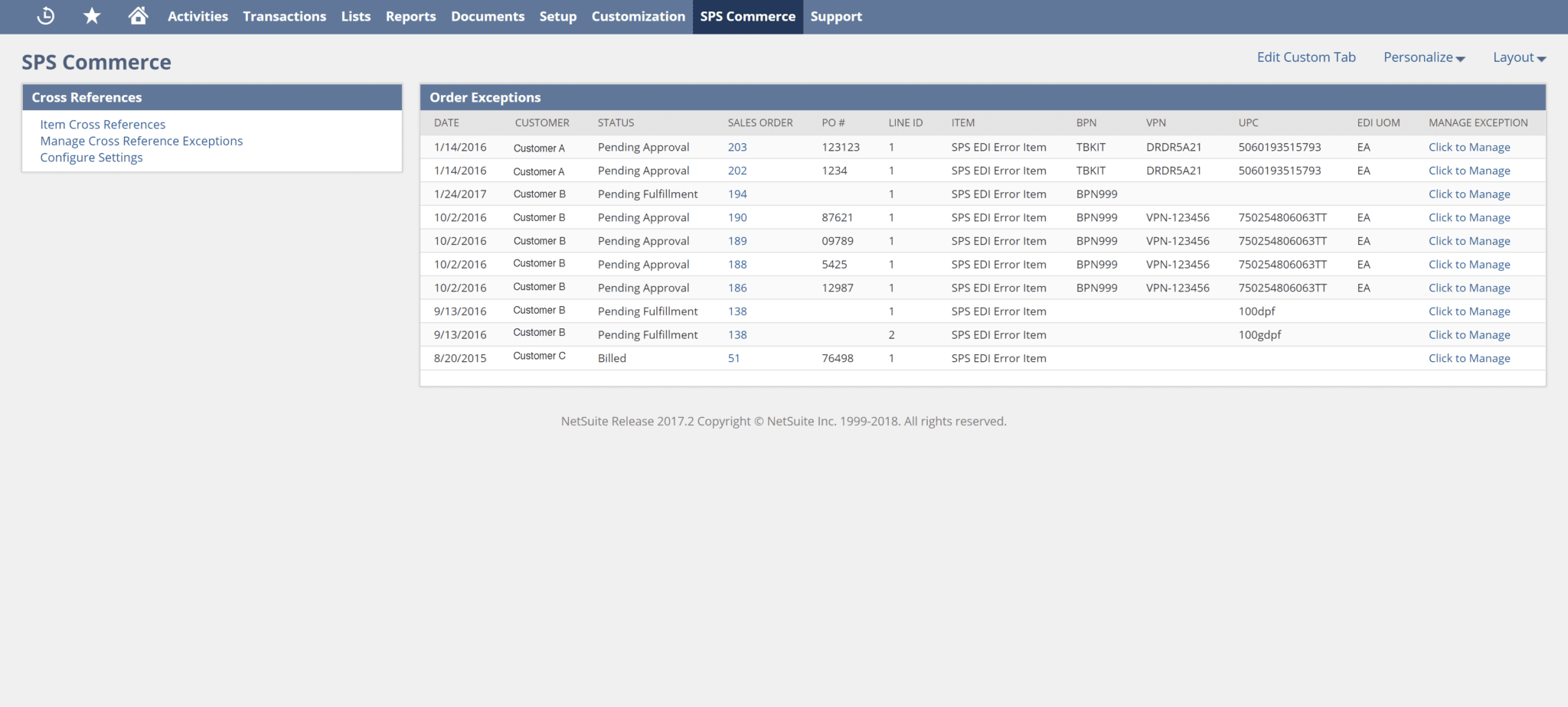Viewport: 1568px width, 707px height.
Task: Click the MANAGE EXCEPTION column header
Action: click(x=1478, y=122)
